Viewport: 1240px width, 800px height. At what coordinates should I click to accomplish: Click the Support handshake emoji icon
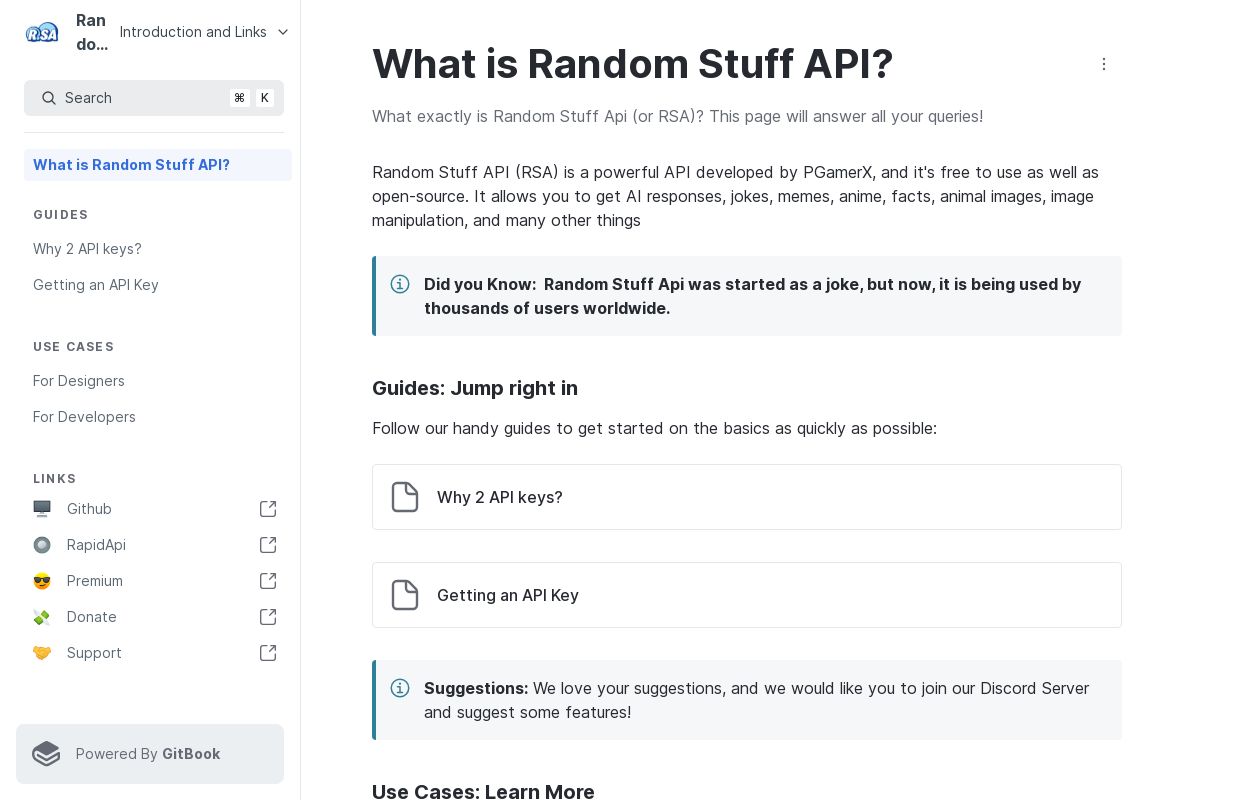pyautogui.click(x=42, y=653)
